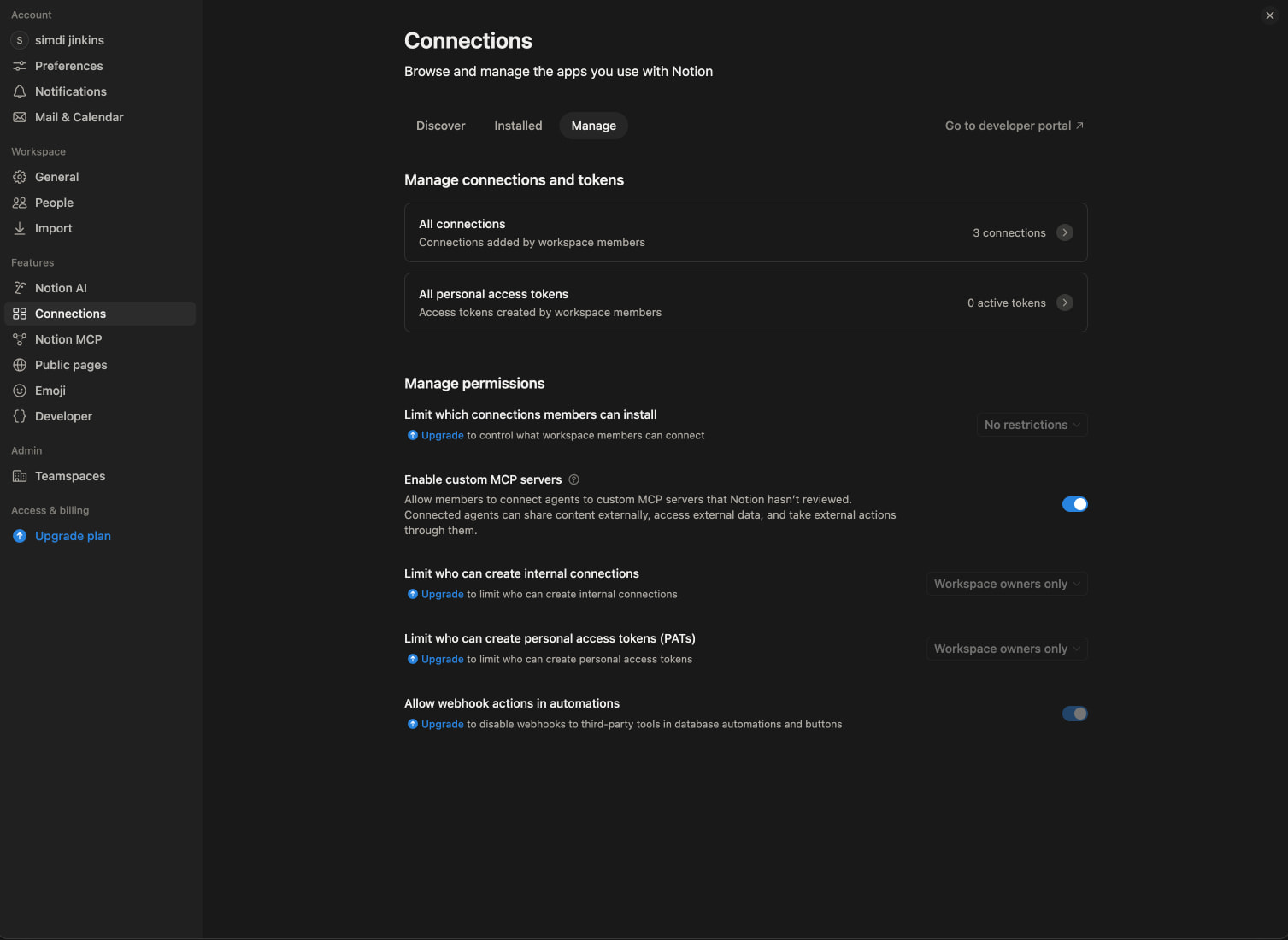The image size is (1288, 940).
Task: Switch to the Installed tab
Action: click(x=518, y=126)
